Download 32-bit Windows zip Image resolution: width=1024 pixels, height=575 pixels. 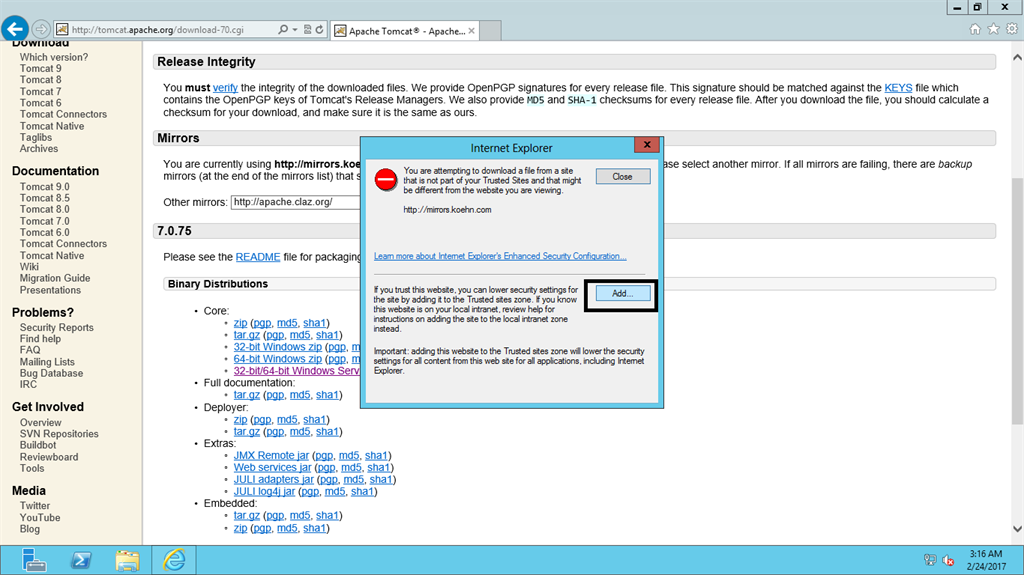pyautogui.click(x=278, y=347)
